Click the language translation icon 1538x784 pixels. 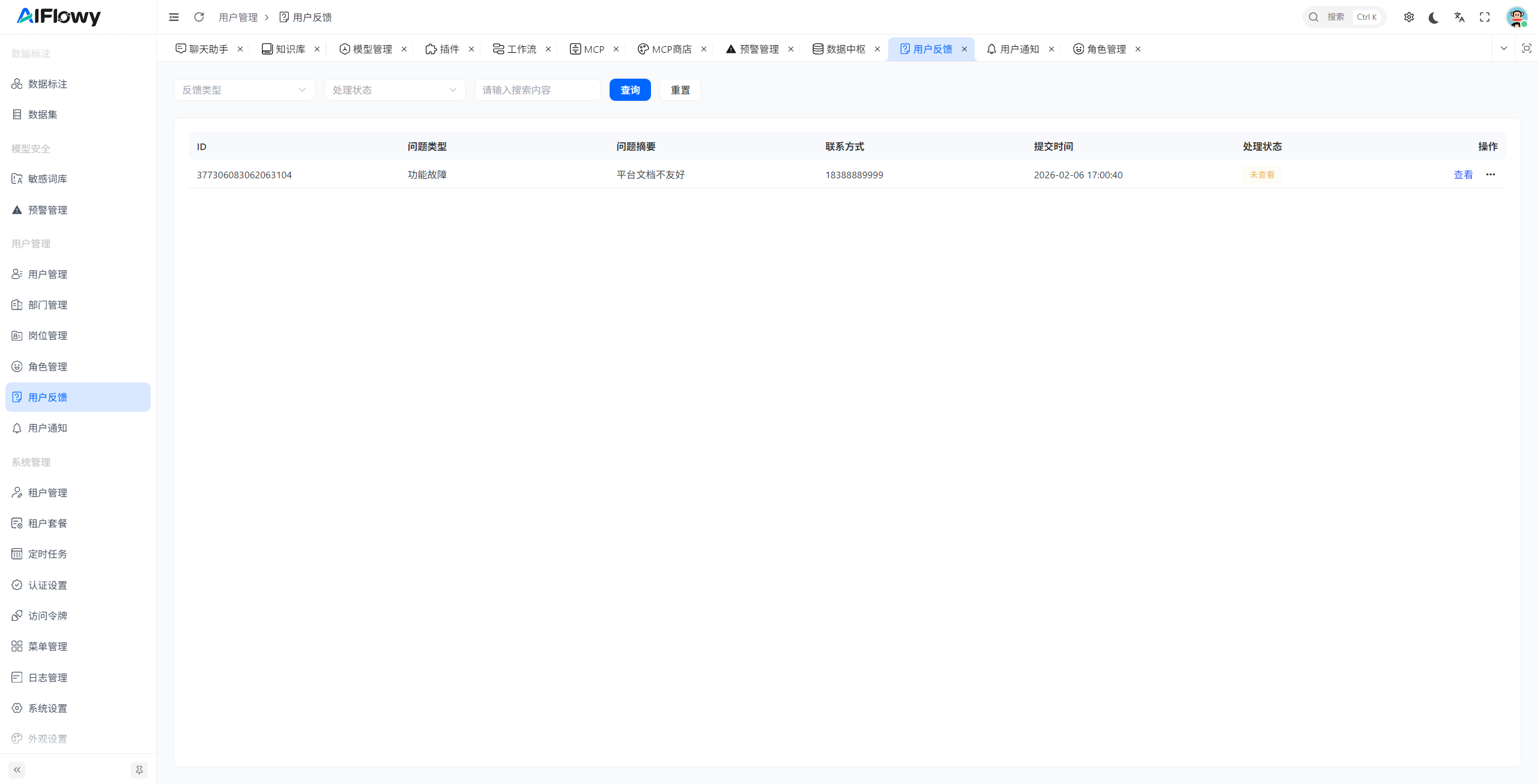tap(1459, 17)
